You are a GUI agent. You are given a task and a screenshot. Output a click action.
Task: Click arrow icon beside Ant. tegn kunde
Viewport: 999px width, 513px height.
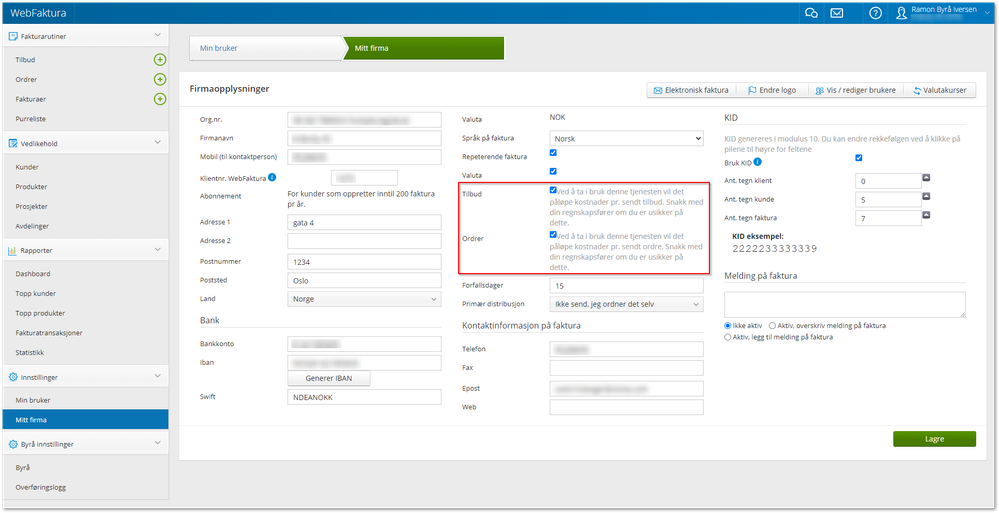[926, 196]
